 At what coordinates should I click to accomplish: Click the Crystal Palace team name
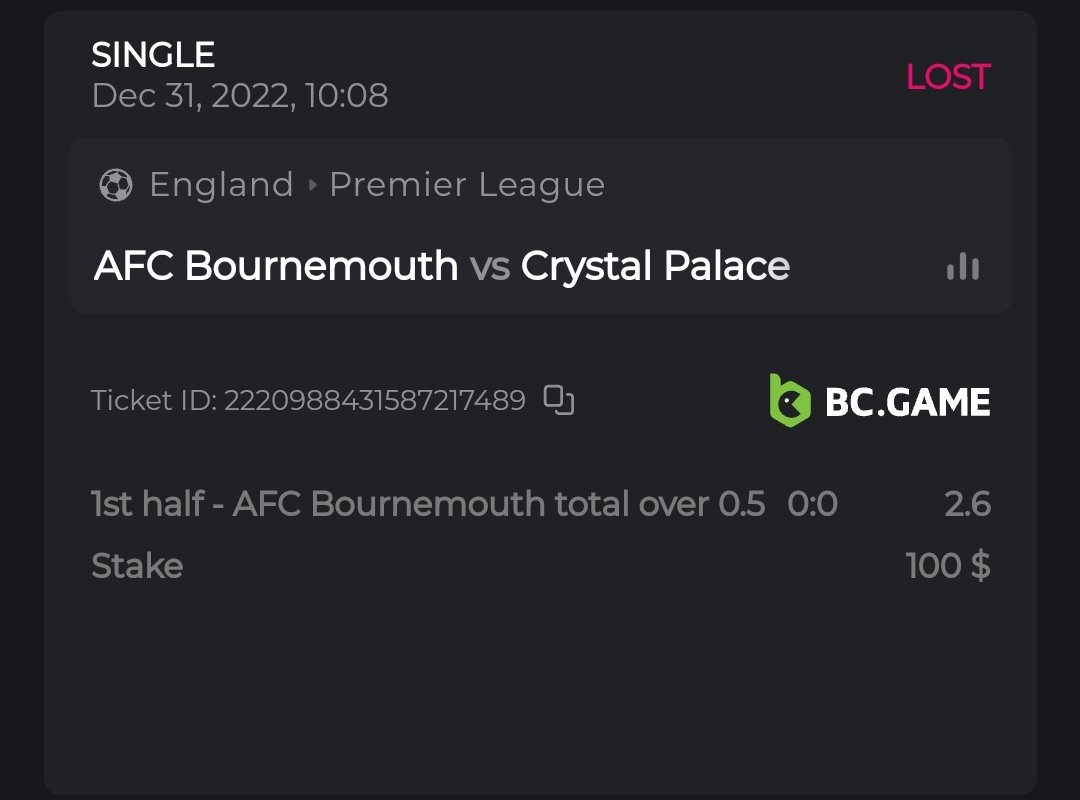pyautogui.click(x=655, y=266)
